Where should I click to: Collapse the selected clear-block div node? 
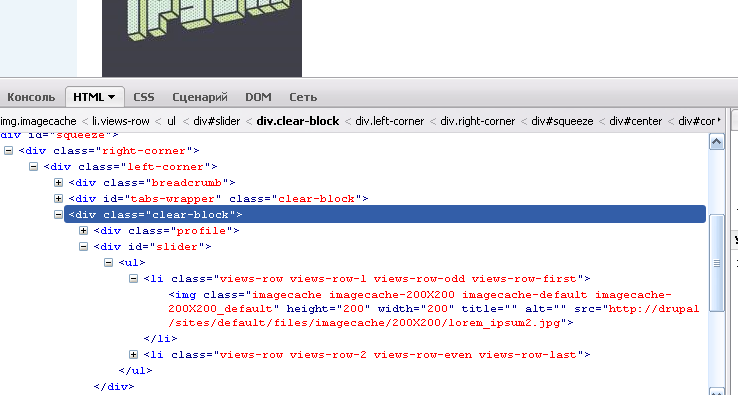click(x=58, y=215)
